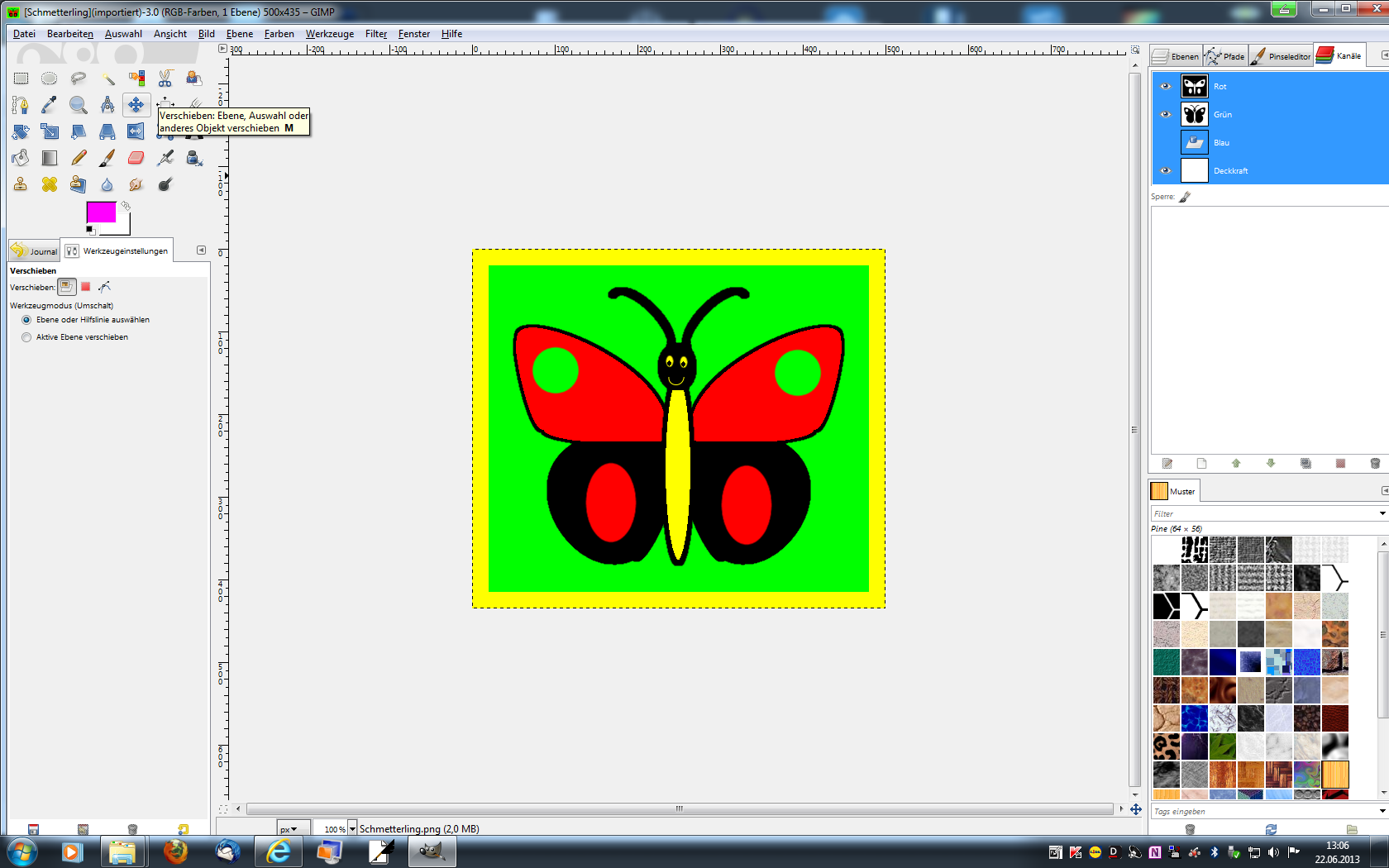Hide the Rot channel eye icon

pyautogui.click(x=1166, y=86)
